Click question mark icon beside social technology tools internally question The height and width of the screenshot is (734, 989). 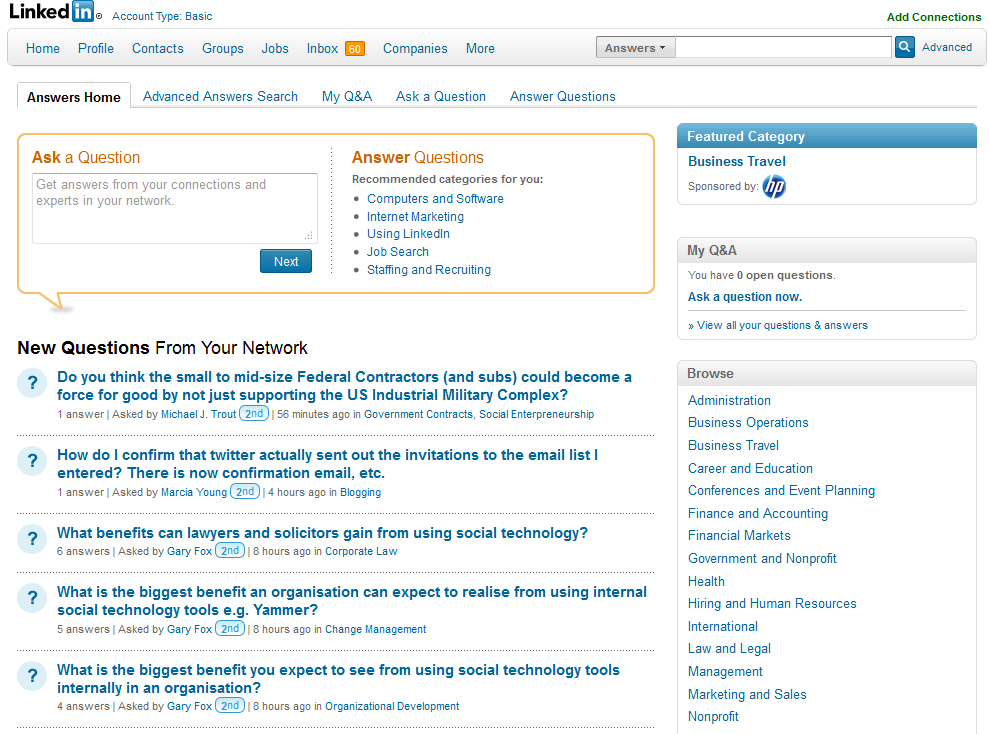(32, 676)
